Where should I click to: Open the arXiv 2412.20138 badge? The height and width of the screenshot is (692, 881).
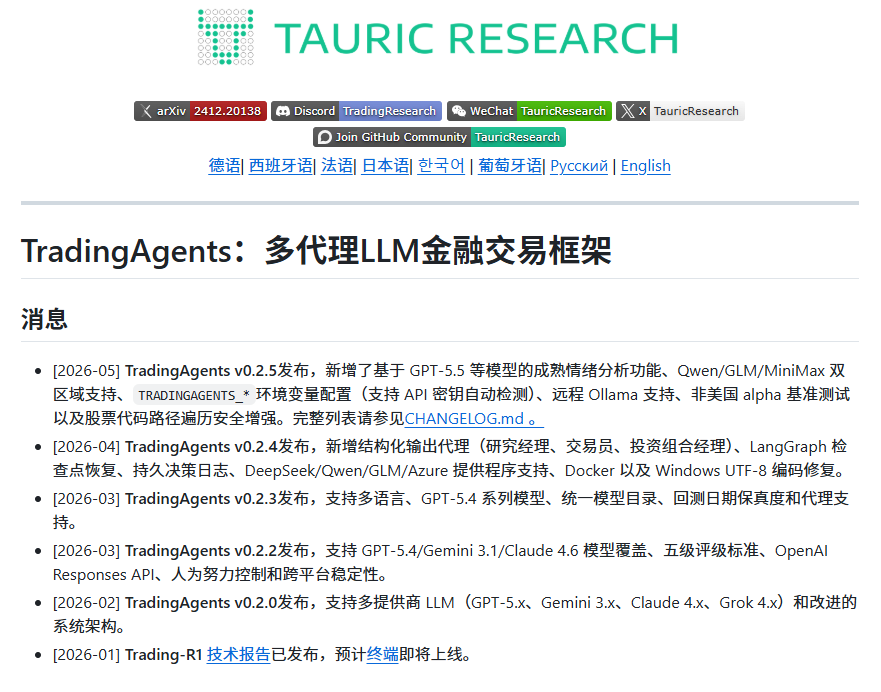point(200,111)
